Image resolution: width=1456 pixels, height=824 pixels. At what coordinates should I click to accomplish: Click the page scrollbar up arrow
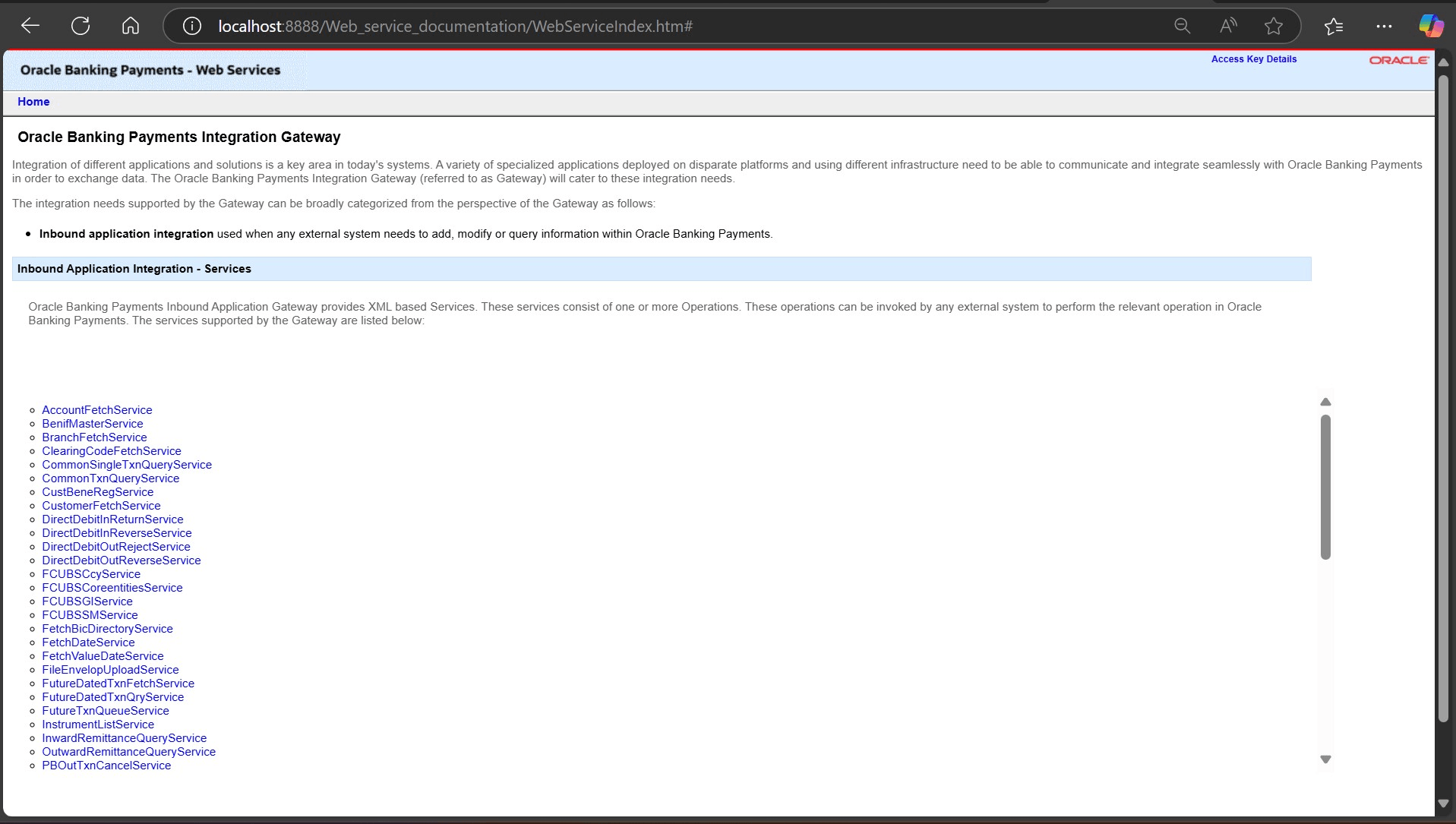pyautogui.click(x=1444, y=63)
